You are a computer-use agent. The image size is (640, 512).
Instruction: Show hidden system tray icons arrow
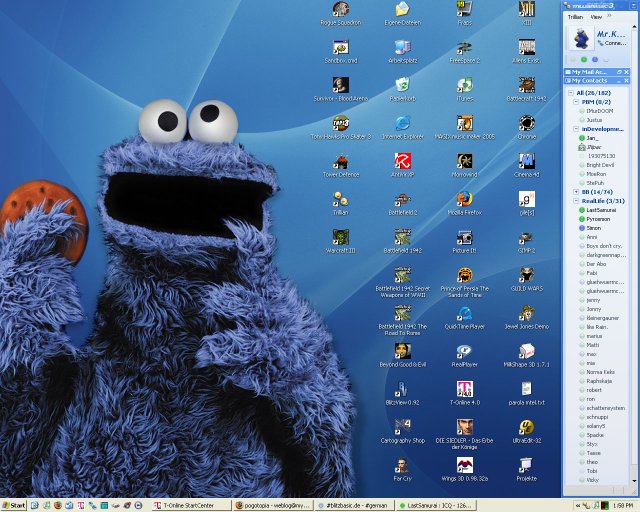tap(578, 505)
